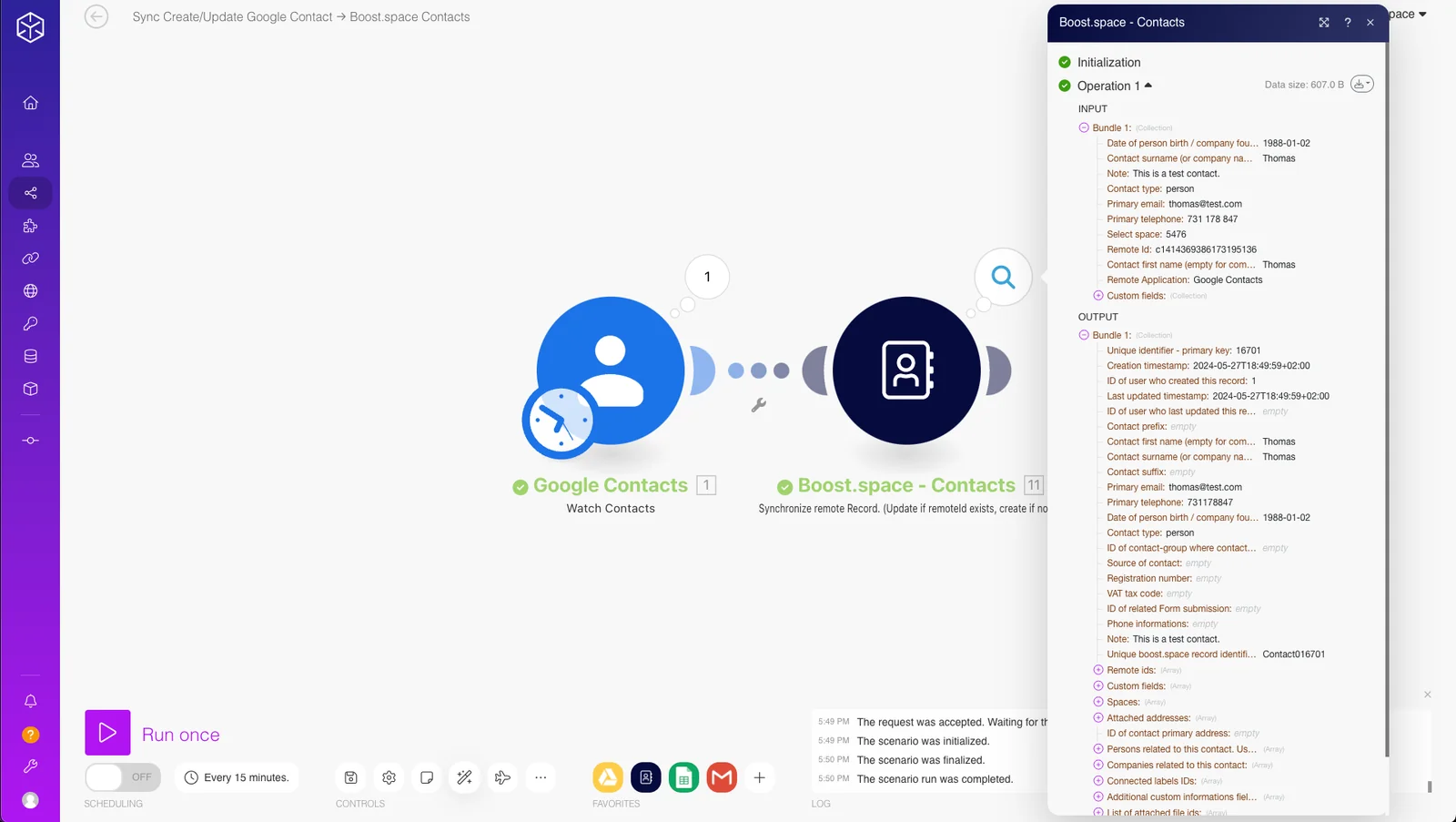The image size is (1456, 822).
Task: Open Keys sidebar icon
Action: click(x=30, y=323)
